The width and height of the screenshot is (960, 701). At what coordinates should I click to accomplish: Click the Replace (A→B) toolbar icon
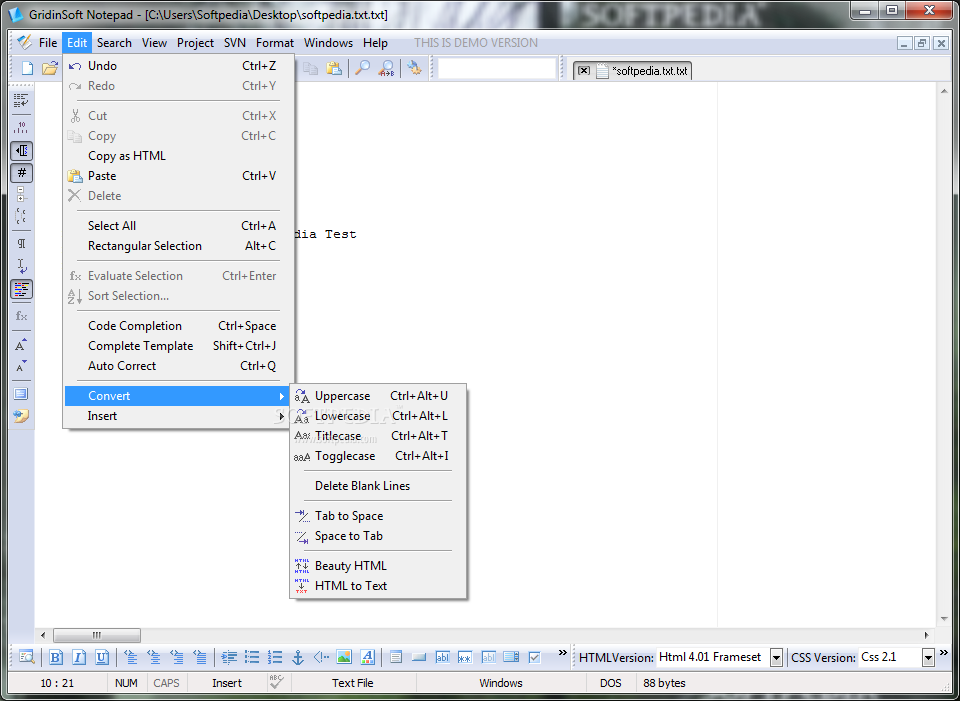tap(386, 68)
